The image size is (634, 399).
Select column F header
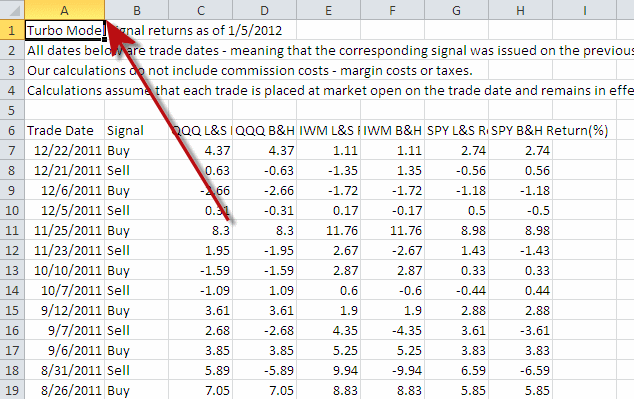tap(392, 10)
